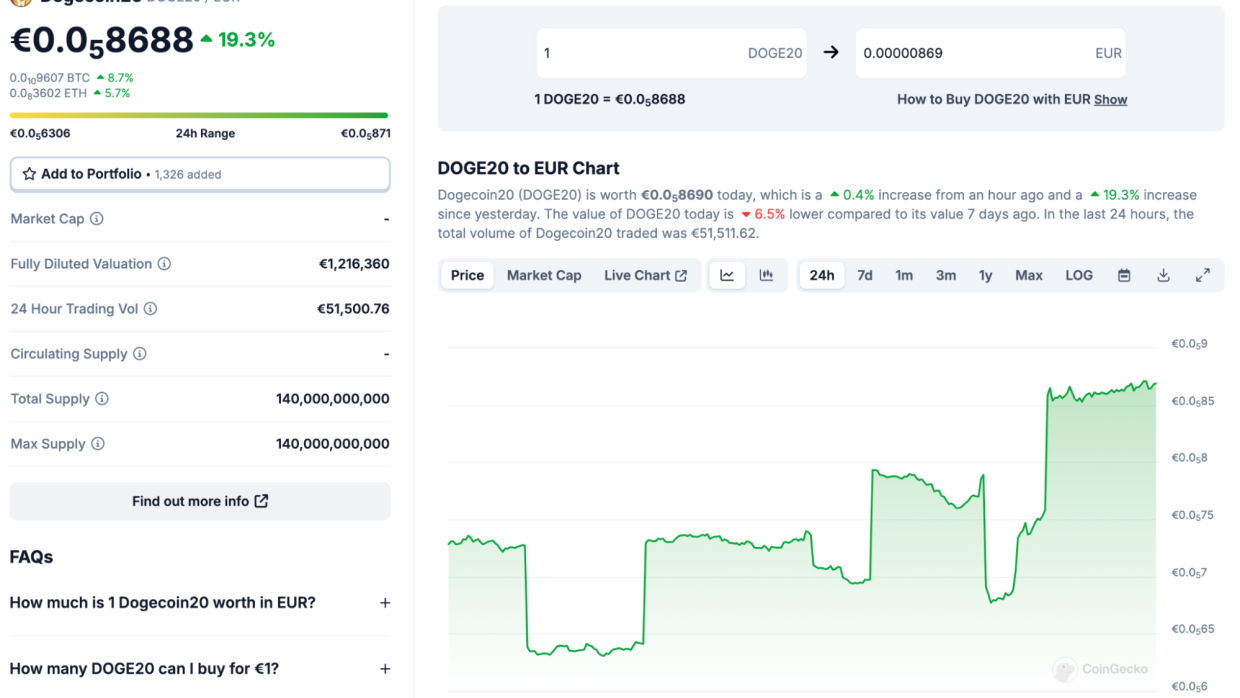The width and height of the screenshot is (1240, 698).
Task: Click Show link for buying DOGE20 with EUR
Action: tap(1110, 100)
